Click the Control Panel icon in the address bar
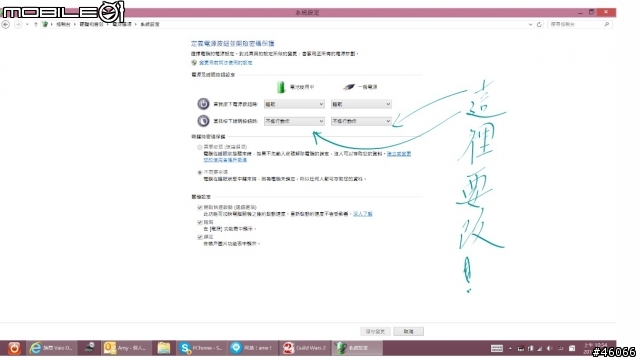The image size is (640, 360). (x=44, y=24)
